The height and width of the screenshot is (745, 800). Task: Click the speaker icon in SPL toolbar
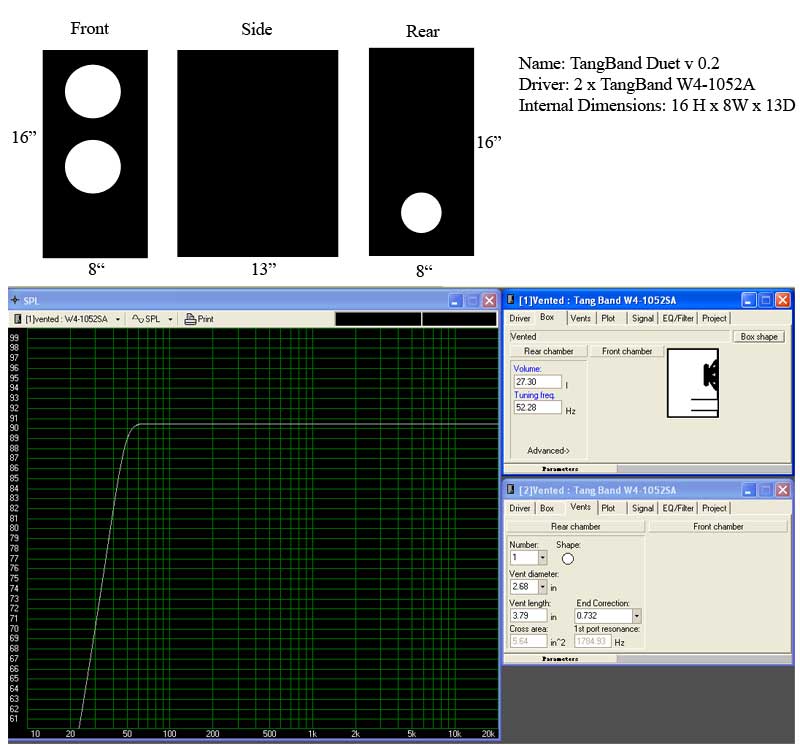pyautogui.click(x=17, y=319)
